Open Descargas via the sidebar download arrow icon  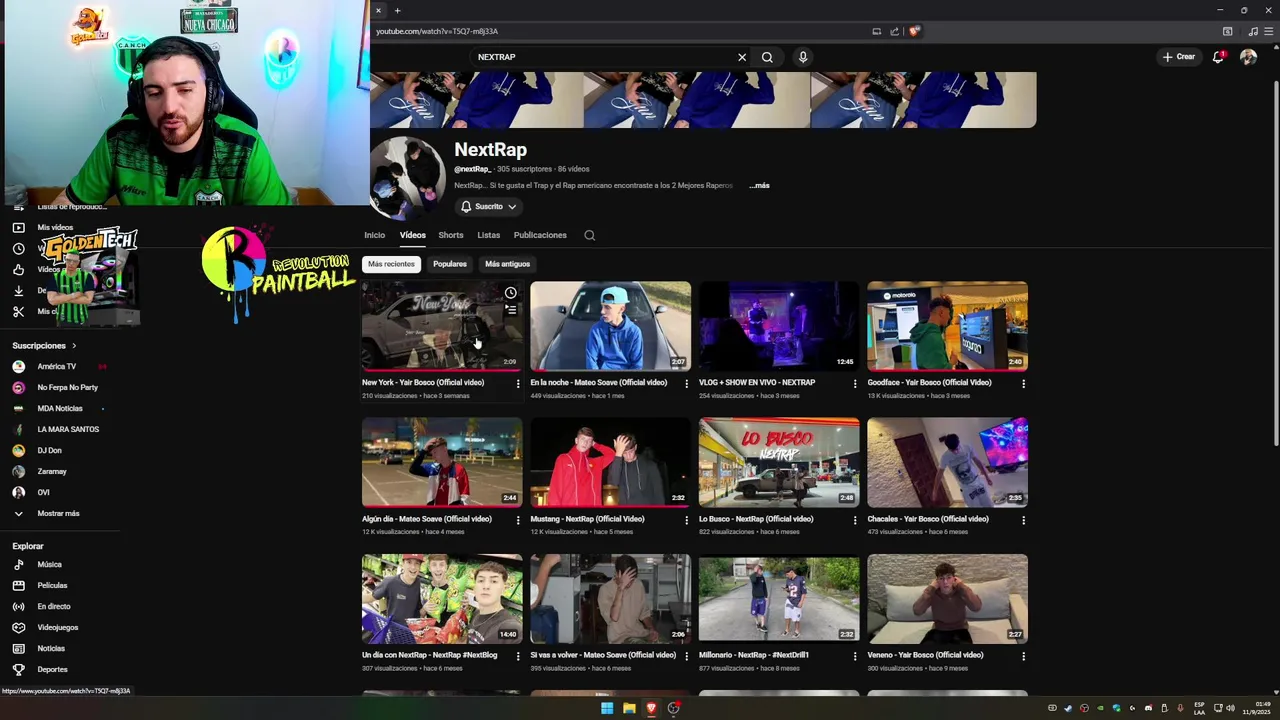[x=18, y=290]
